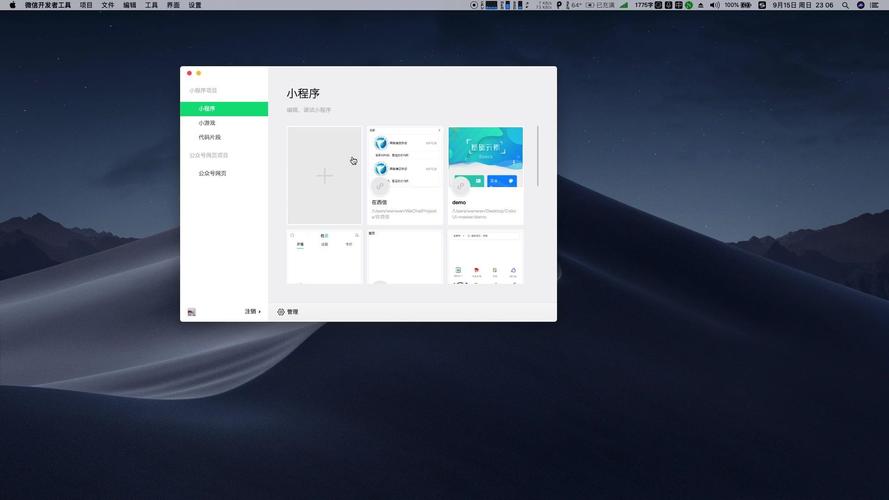889x500 pixels.
Task: Open the 工具 menu
Action: [151, 5]
